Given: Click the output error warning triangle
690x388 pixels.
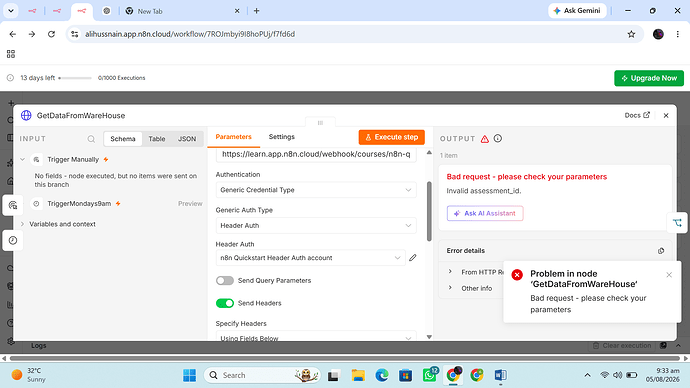Looking at the screenshot, I should (484, 139).
